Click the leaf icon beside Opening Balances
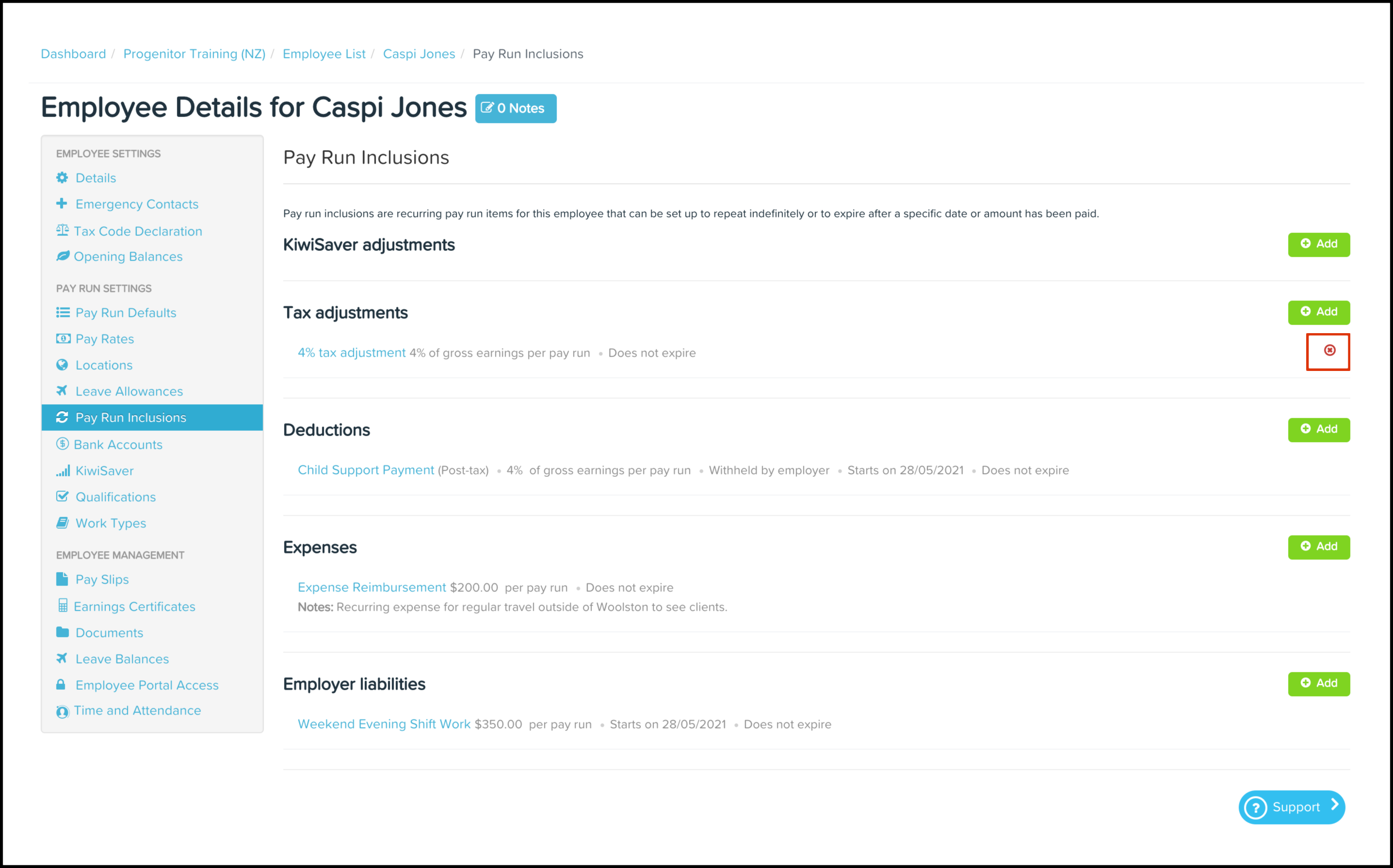1393x868 pixels. pyautogui.click(x=62, y=257)
